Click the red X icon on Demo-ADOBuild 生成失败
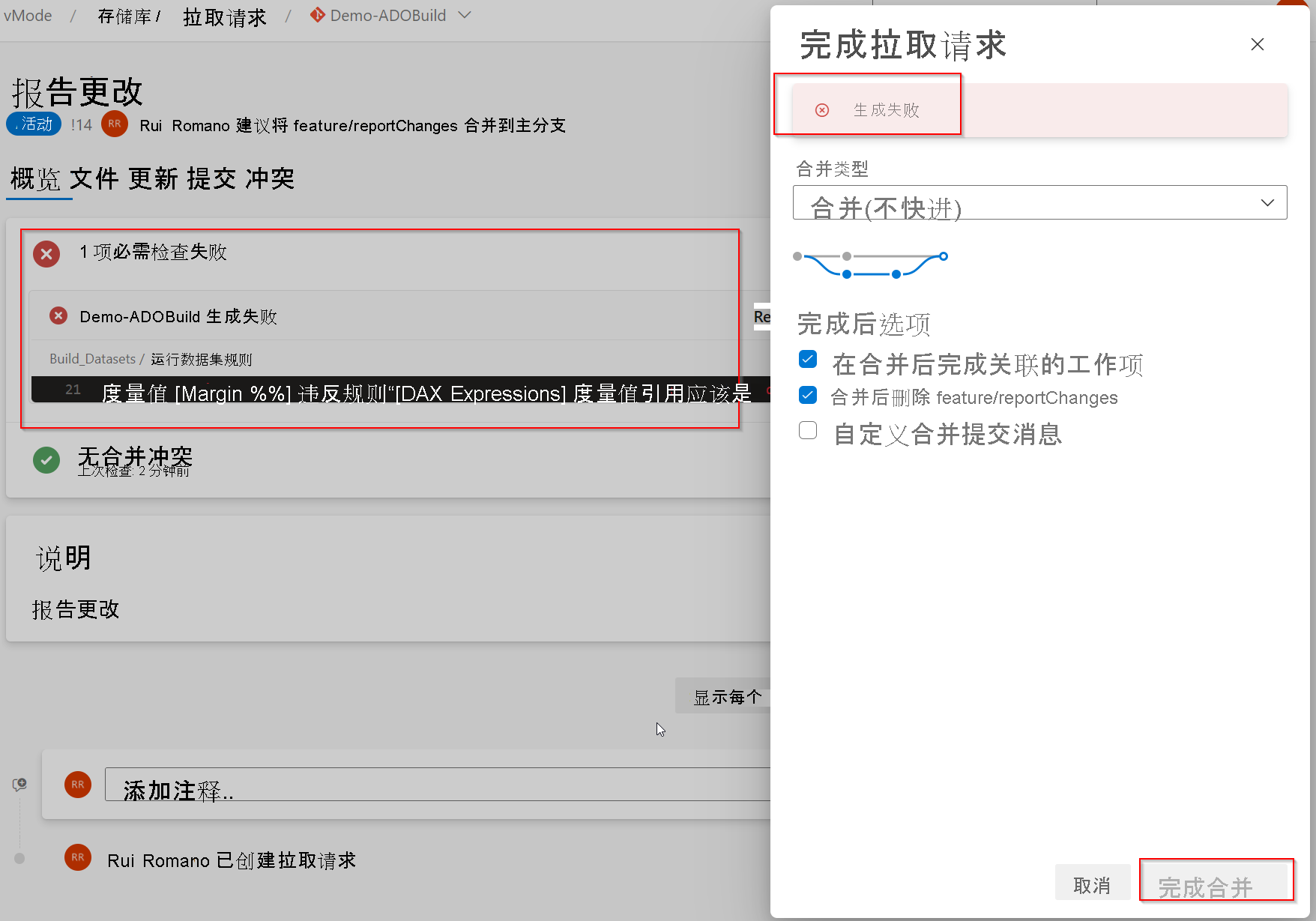The image size is (1316, 921). 58,315
